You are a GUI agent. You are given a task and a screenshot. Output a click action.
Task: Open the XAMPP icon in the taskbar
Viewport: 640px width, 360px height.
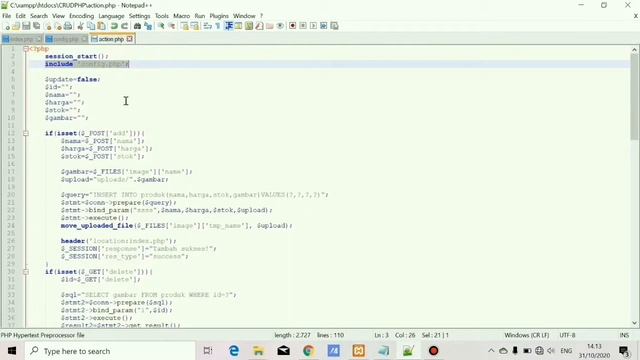(359, 351)
